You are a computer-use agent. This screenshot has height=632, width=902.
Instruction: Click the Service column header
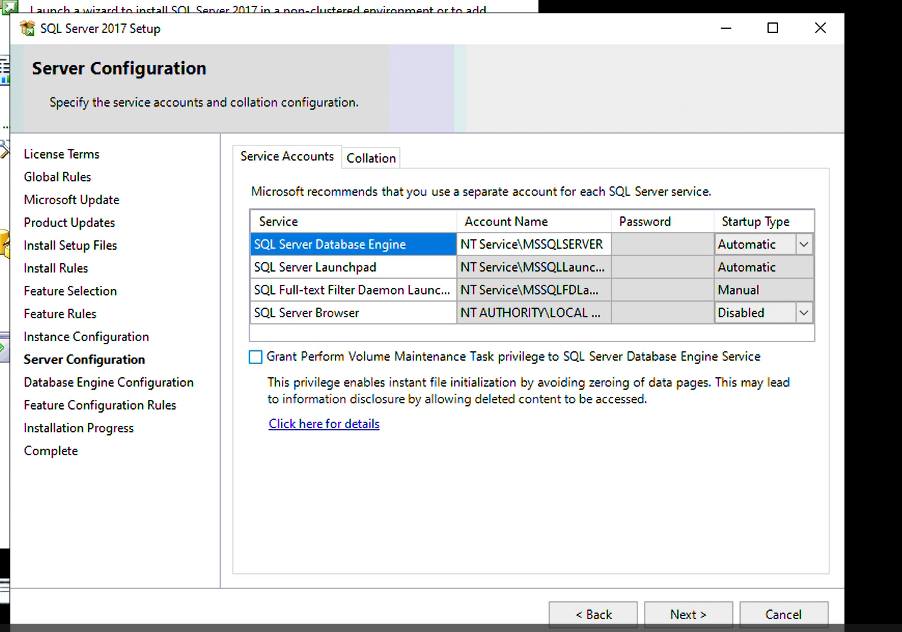[353, 221]
